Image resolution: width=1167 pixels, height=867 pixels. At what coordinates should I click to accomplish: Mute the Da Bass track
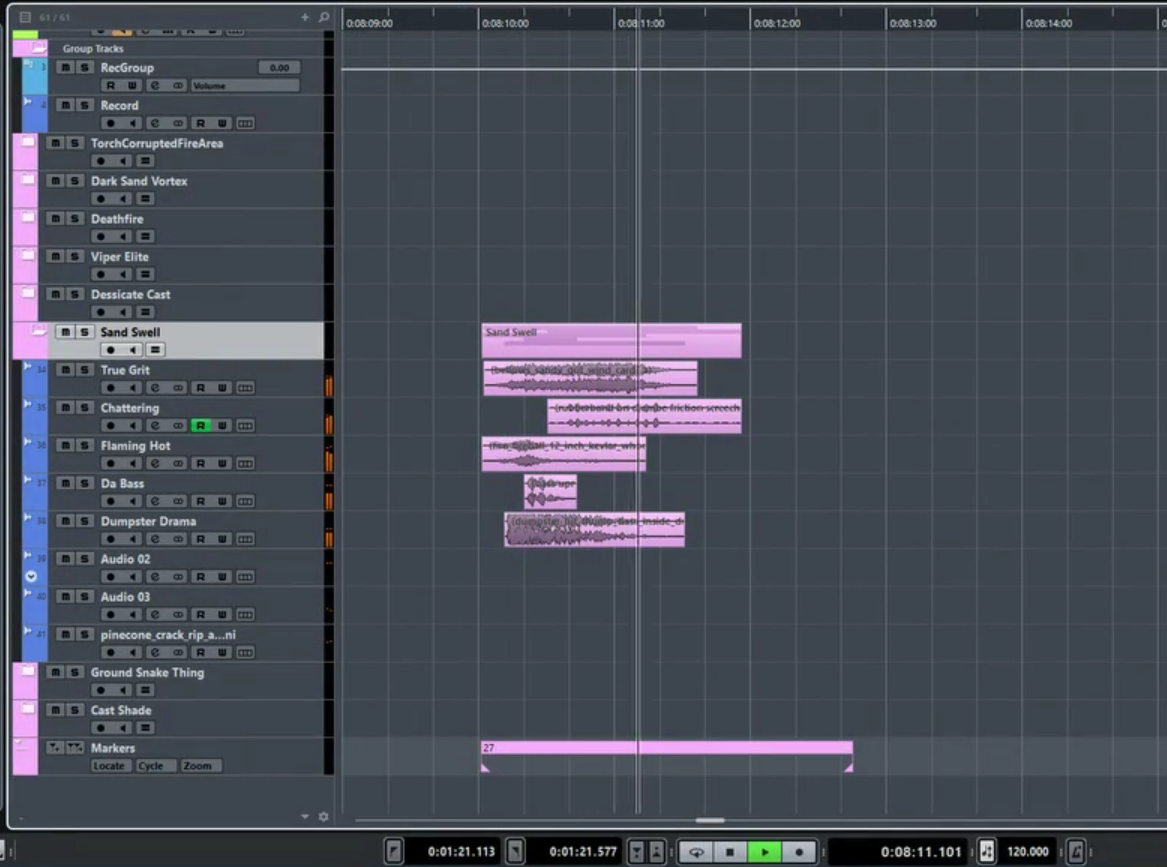pyautogui.click(x=65, y=484)
